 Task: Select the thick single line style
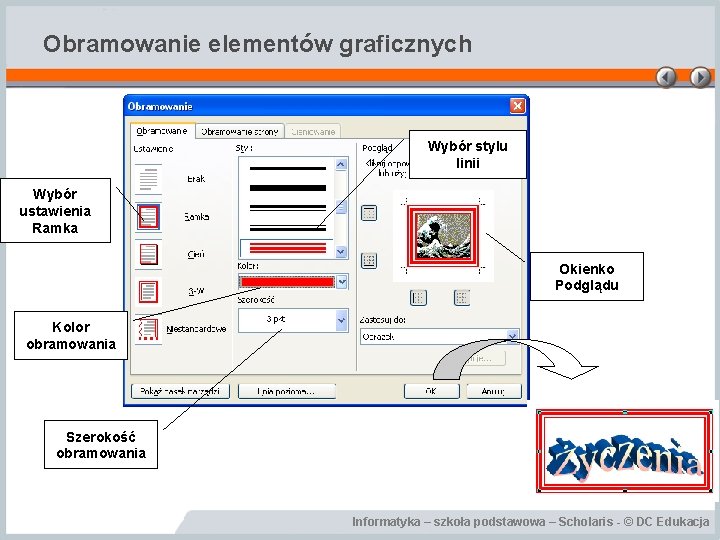(x=288, y=188)
